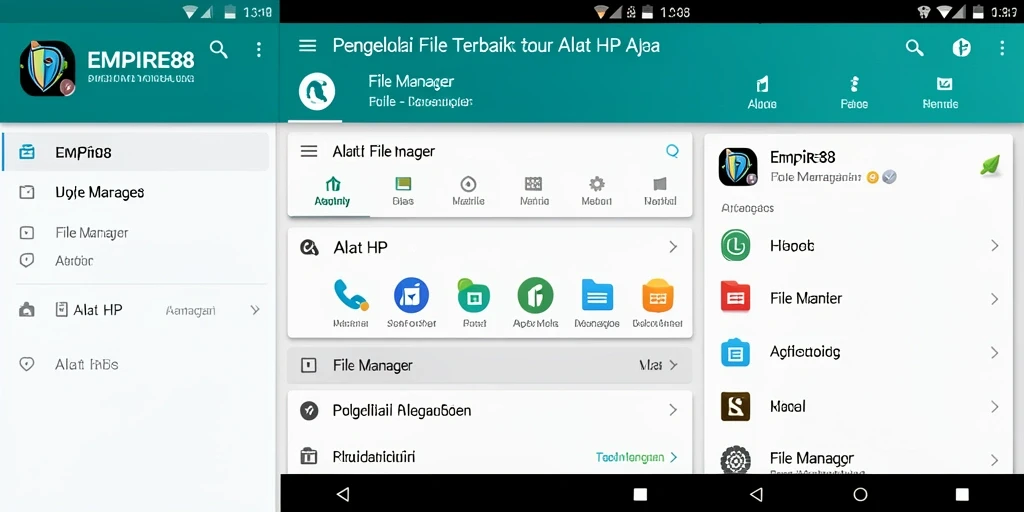This screenshot has width=1024, height=512.
Task: Tap the blue search circle in Alatt File card
Action: pos(672,151)
